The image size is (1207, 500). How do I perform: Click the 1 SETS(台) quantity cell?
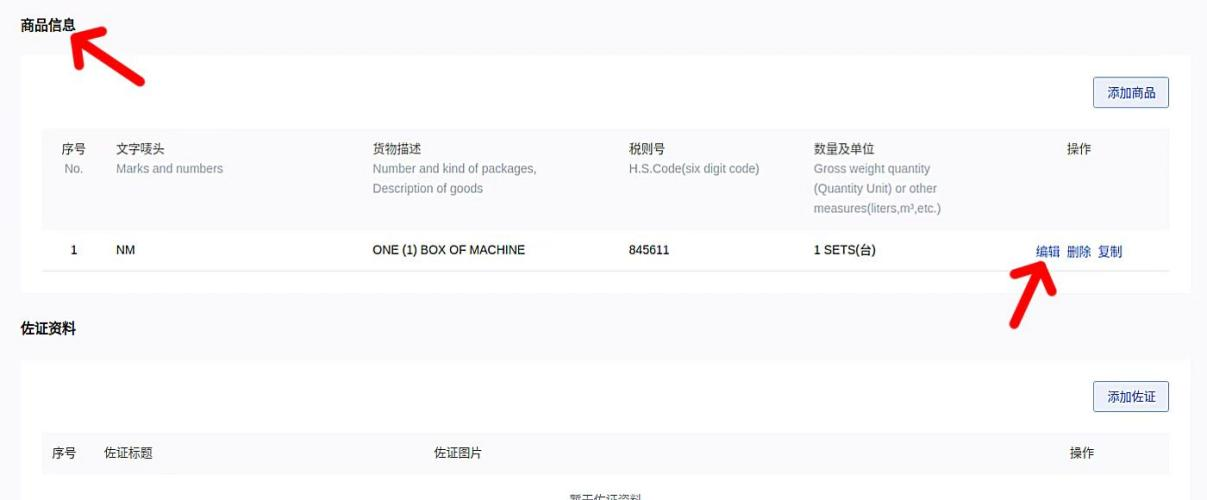844,250
